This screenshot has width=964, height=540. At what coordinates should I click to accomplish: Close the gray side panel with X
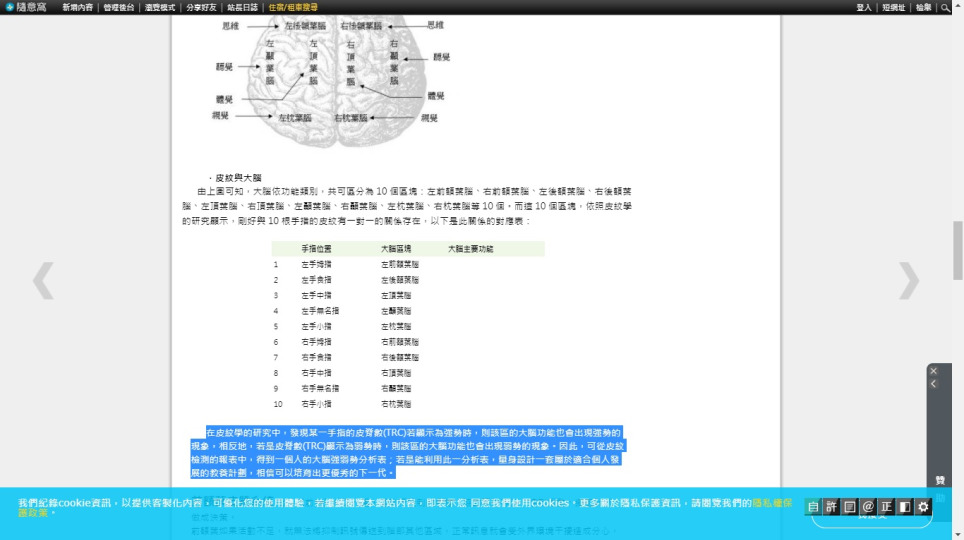[x=933, y=371]
